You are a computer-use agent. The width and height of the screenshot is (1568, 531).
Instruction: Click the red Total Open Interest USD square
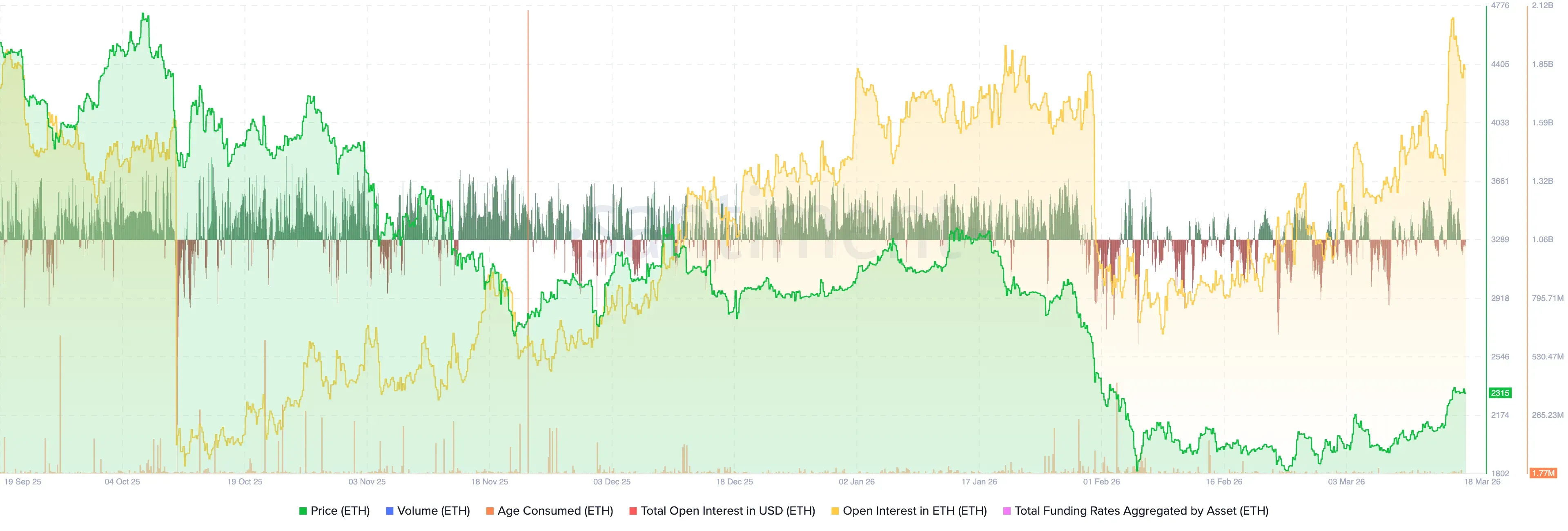[633, 511]
